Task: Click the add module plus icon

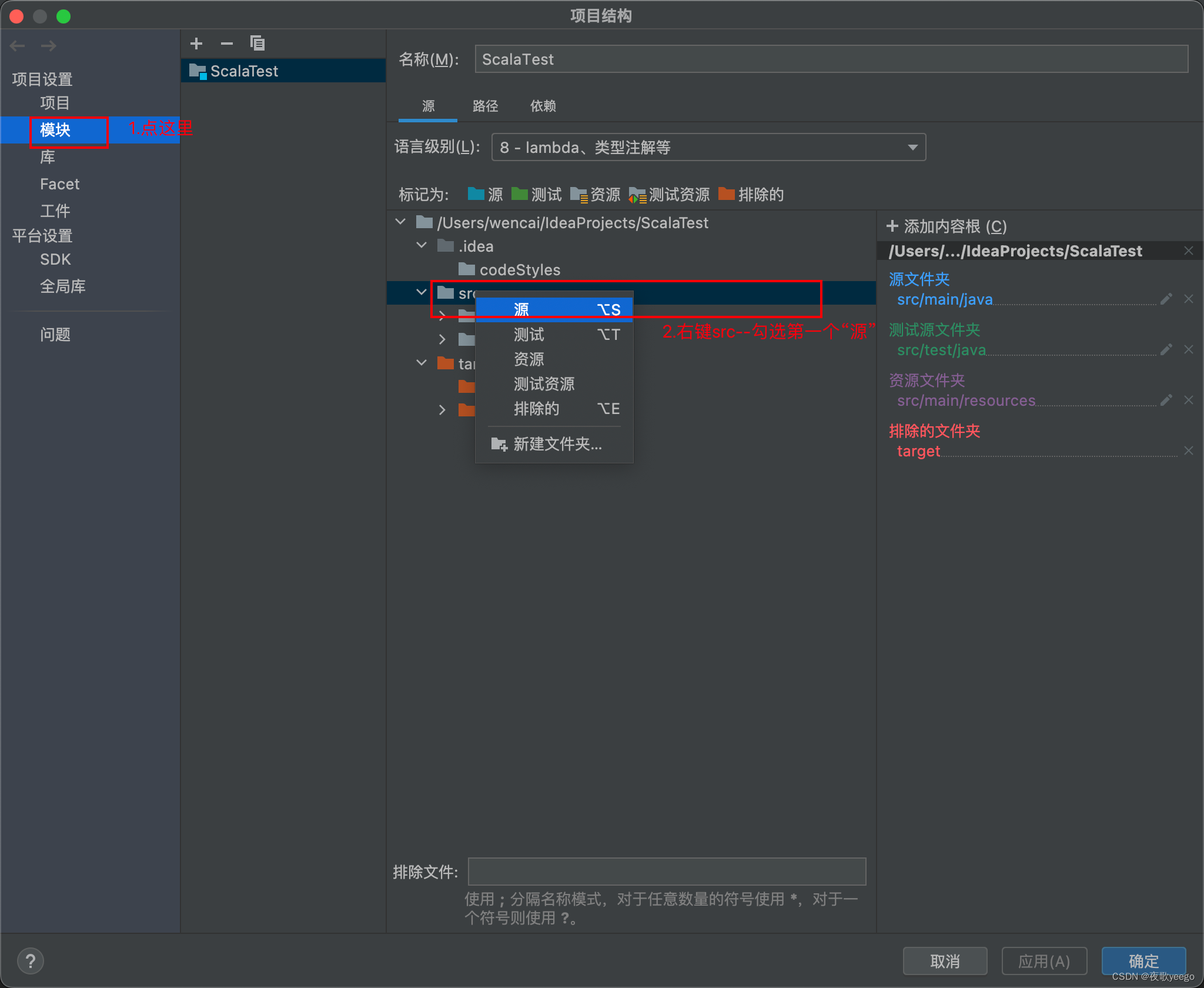Action: [196, 44]
